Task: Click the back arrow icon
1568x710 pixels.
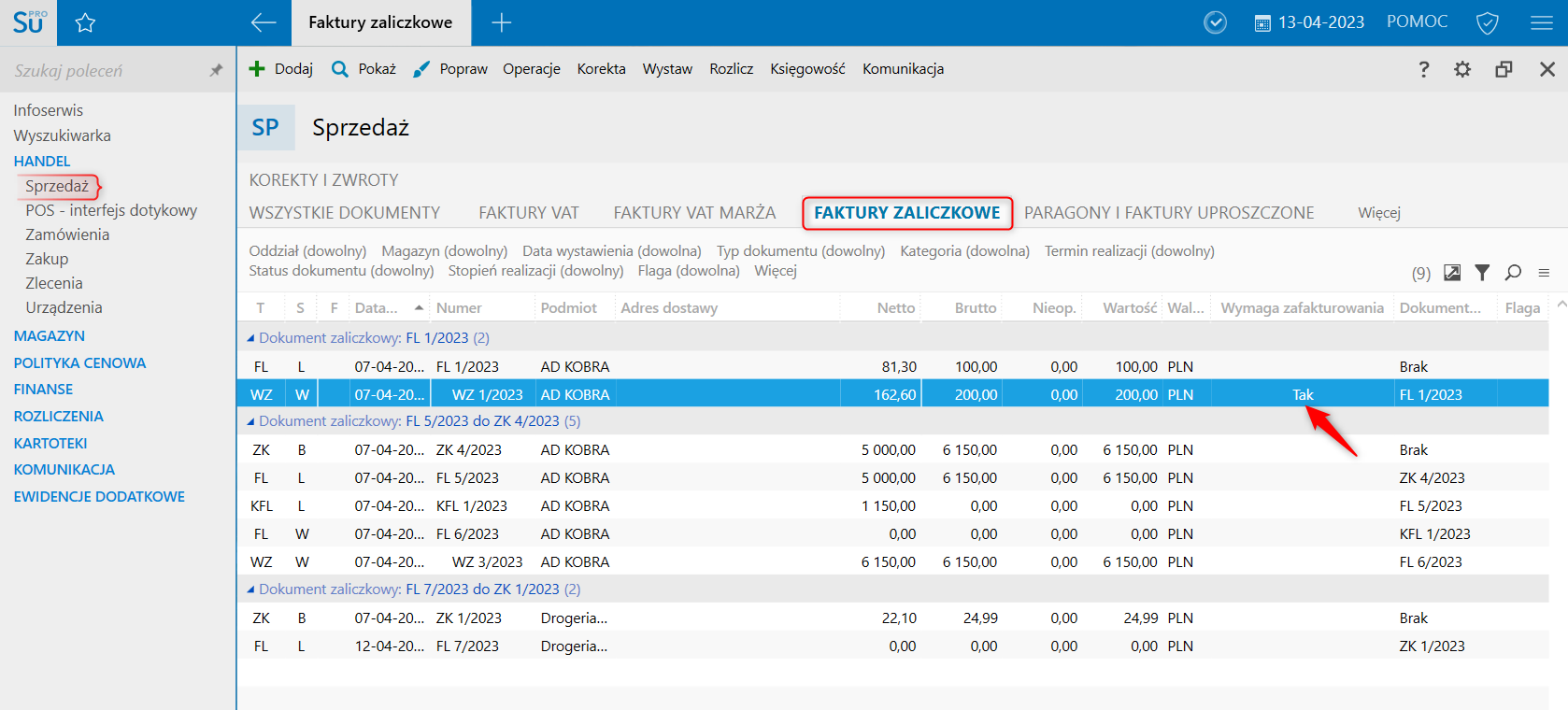Action: click(x=264, y=22)
